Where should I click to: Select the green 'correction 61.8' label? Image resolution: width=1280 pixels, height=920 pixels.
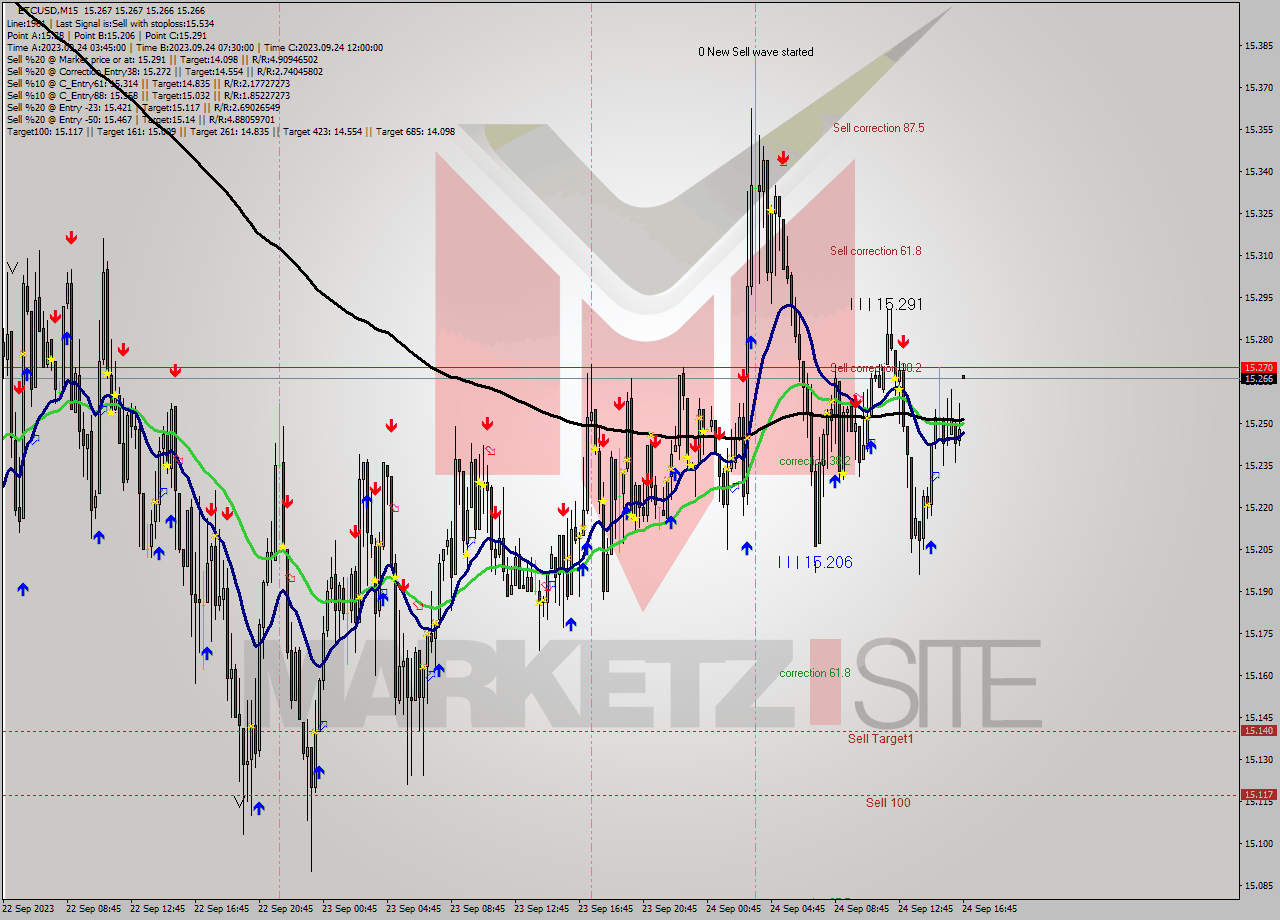[815, 673]
